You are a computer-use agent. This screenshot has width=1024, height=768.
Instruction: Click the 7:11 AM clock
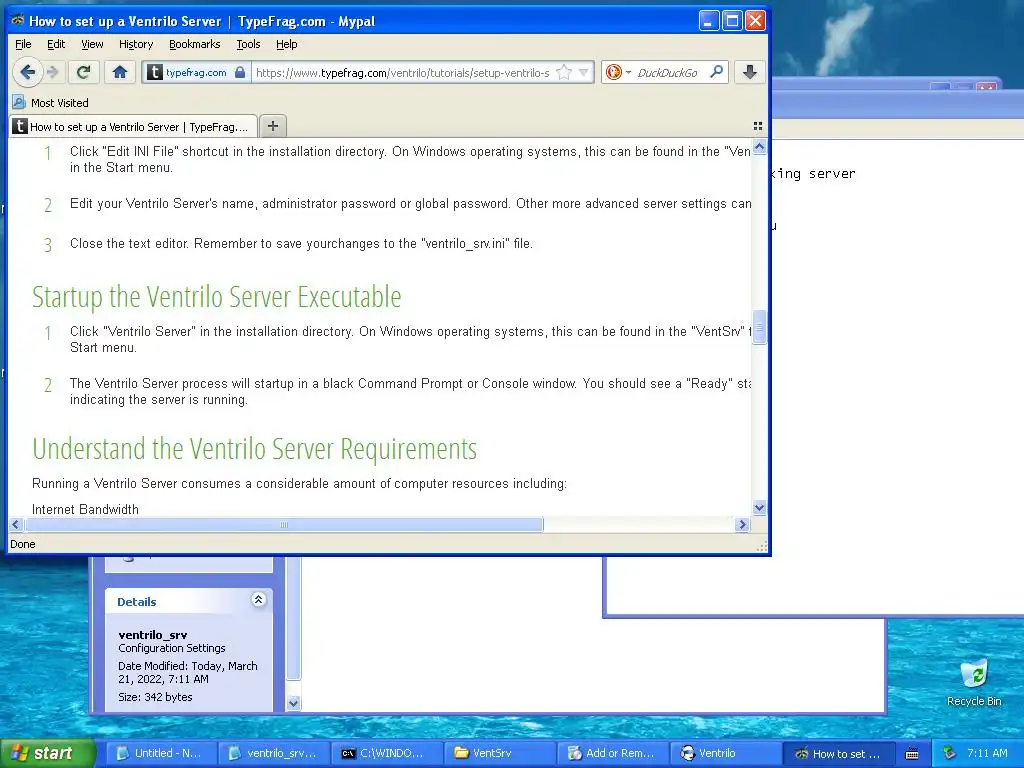pos(987,753)
